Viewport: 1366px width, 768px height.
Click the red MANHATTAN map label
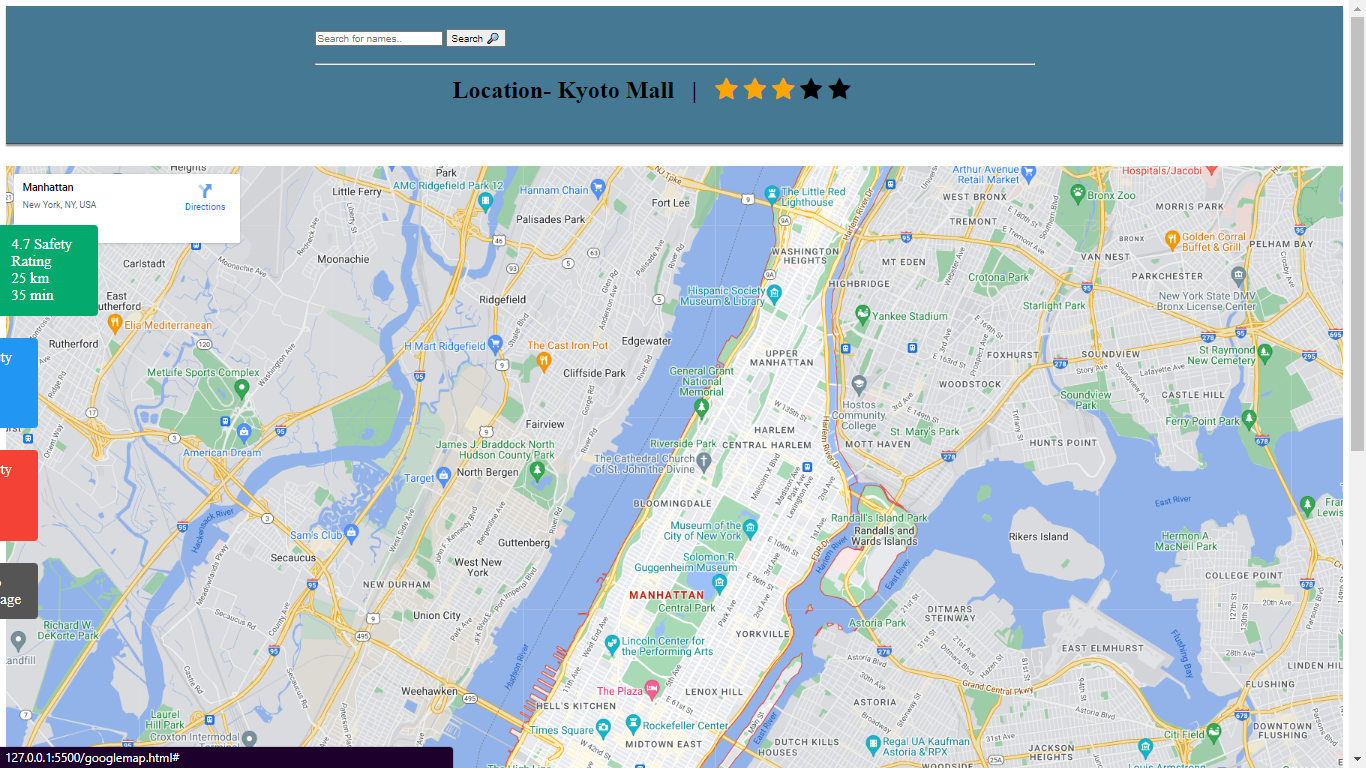click(x=666, y=595)
